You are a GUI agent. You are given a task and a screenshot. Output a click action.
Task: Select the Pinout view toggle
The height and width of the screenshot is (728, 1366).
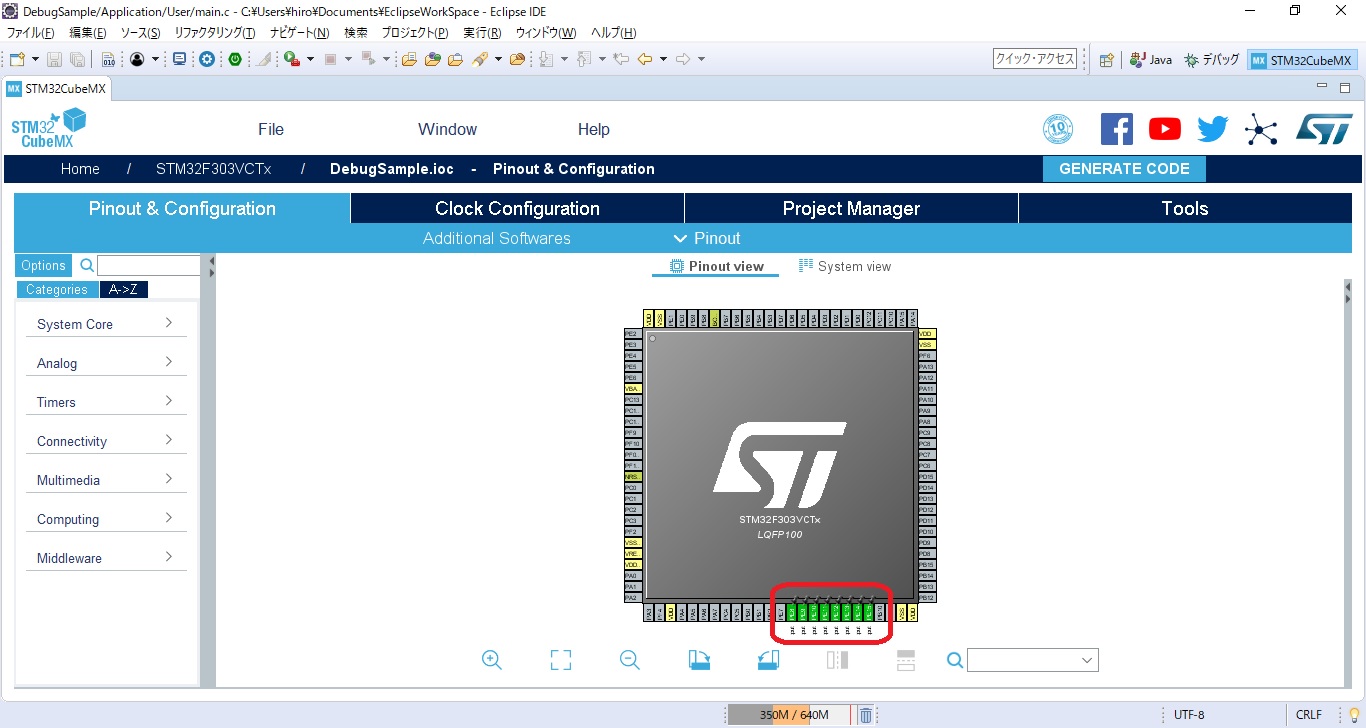click(716, 267)
